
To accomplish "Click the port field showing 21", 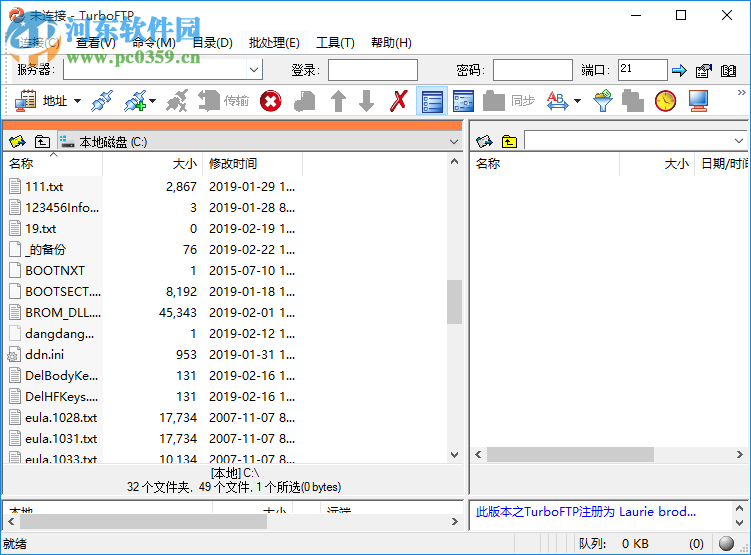I will click(x=642, y=70).
